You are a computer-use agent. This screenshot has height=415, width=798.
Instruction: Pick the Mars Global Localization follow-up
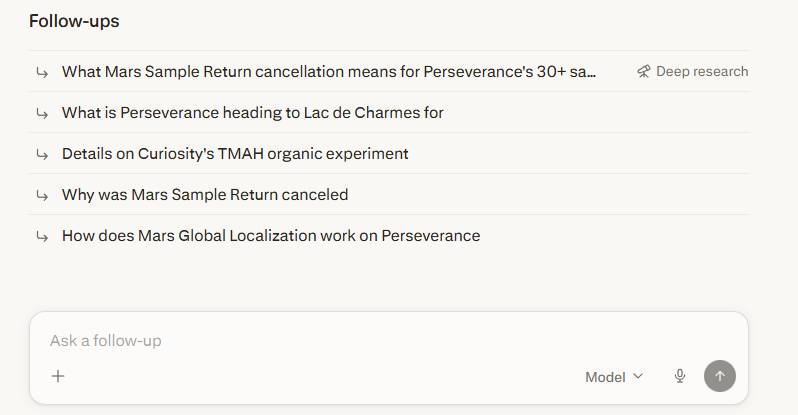tap(271, 236)
